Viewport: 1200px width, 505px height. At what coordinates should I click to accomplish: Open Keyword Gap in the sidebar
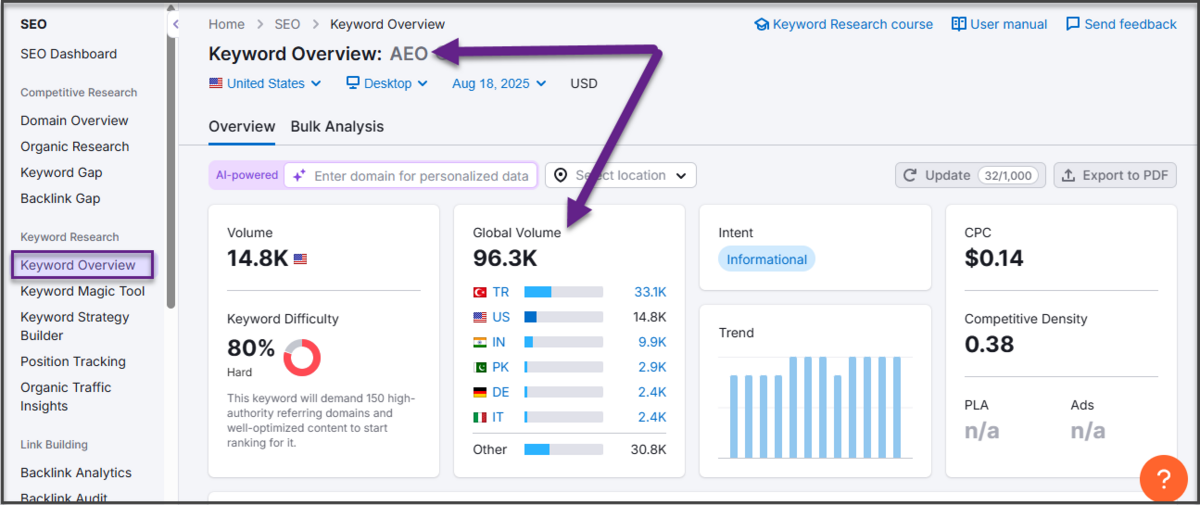61,172
